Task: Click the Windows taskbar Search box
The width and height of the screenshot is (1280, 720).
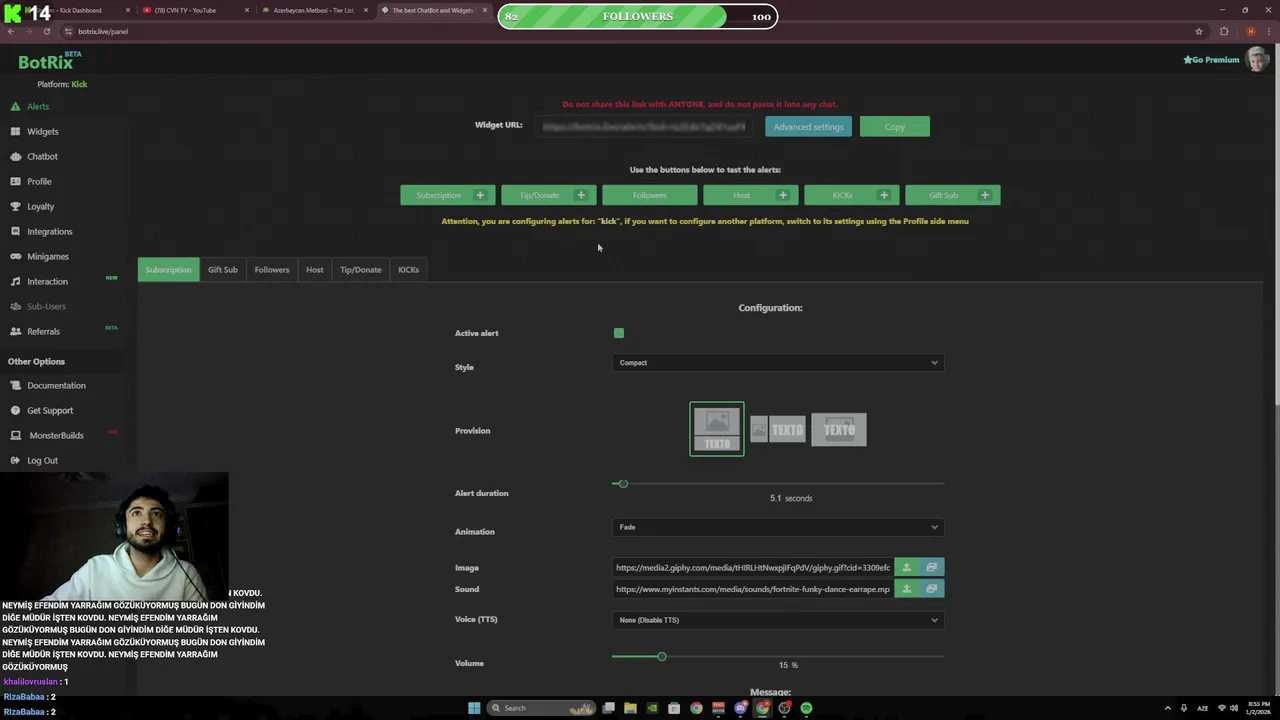Action: coord(540,708)
